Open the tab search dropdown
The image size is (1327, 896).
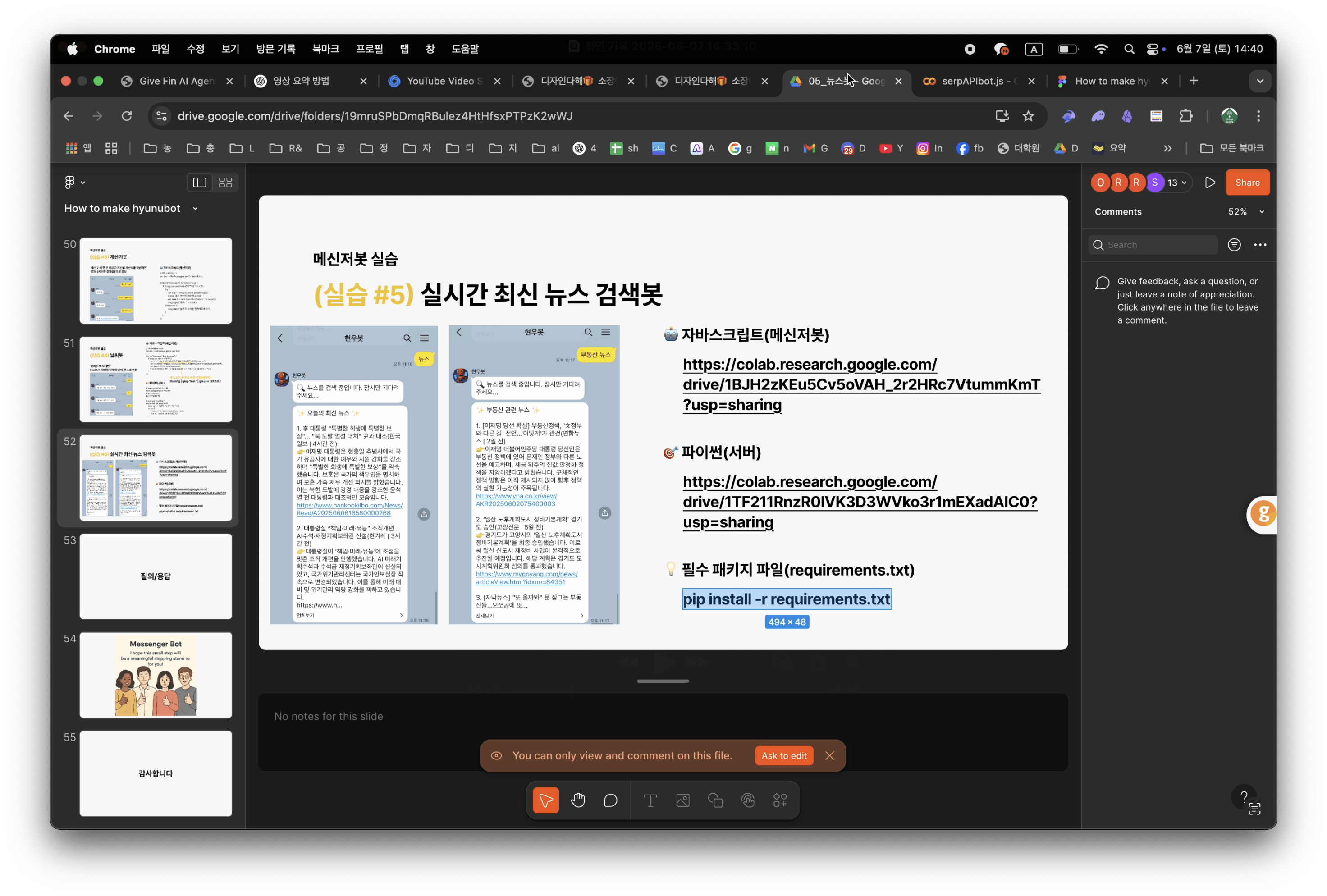click(x=1260, y=81)
